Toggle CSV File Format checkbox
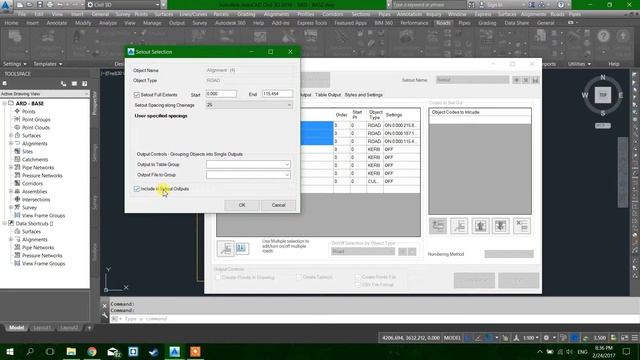The width and height of the screenshot is (640, 360). coord(358,284)
